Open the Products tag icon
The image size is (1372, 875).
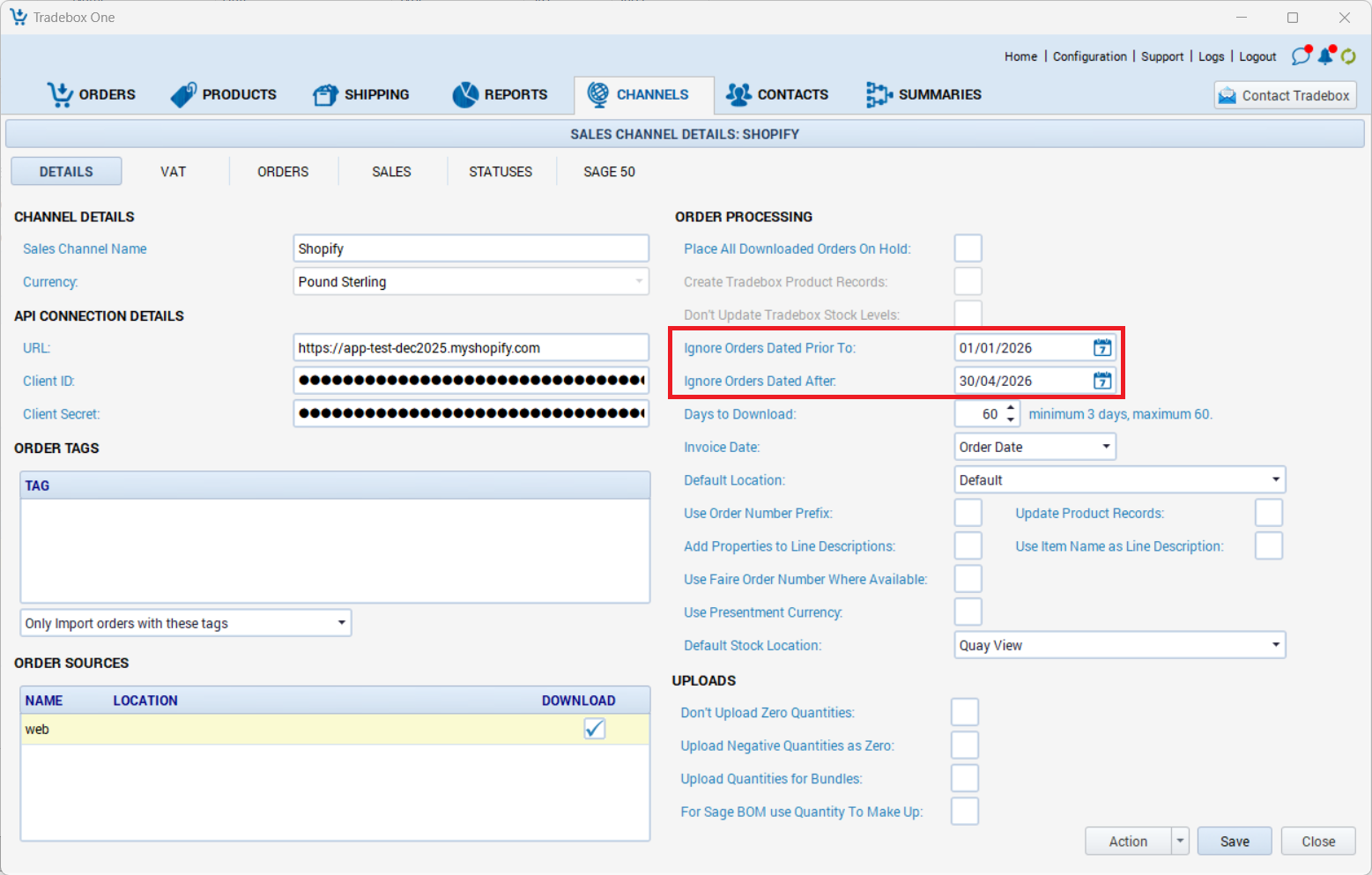(x=183, y=94)
